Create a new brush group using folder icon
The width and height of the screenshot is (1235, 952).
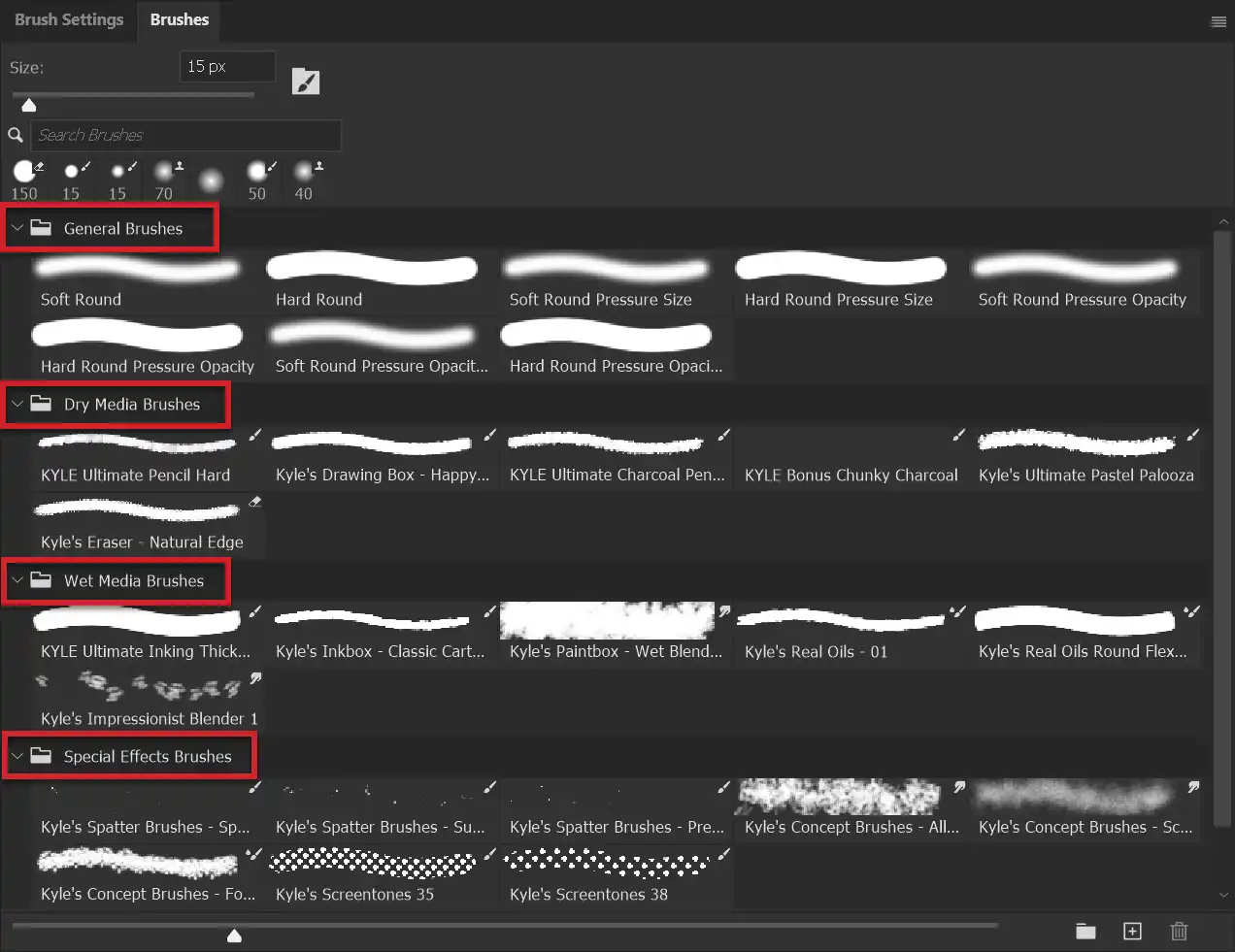click(1085, 931)
